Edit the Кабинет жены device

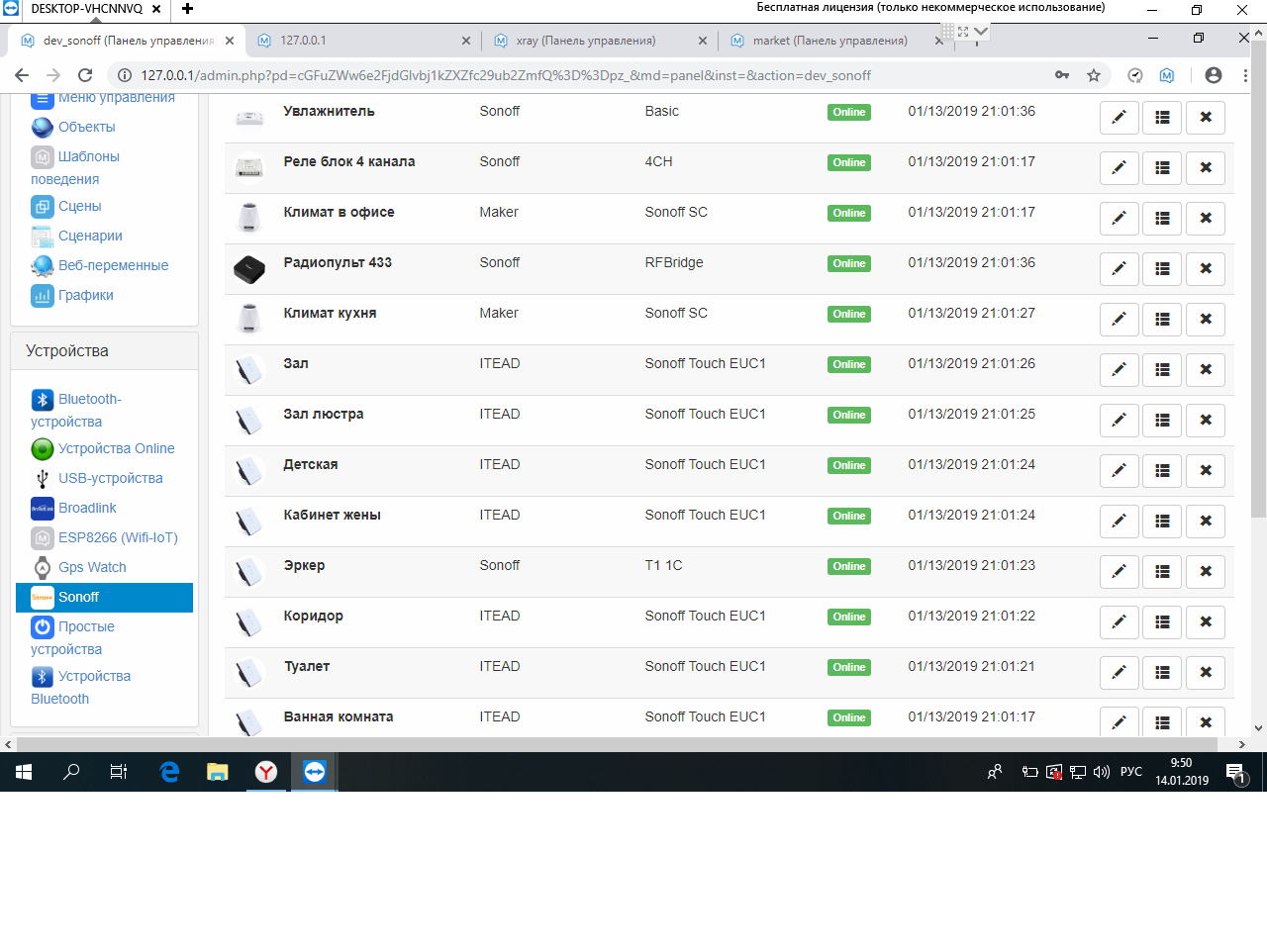point(1119,522)
